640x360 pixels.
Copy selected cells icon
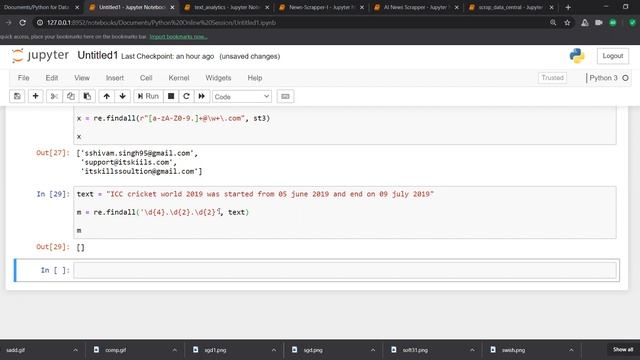[x=71, y=96]
